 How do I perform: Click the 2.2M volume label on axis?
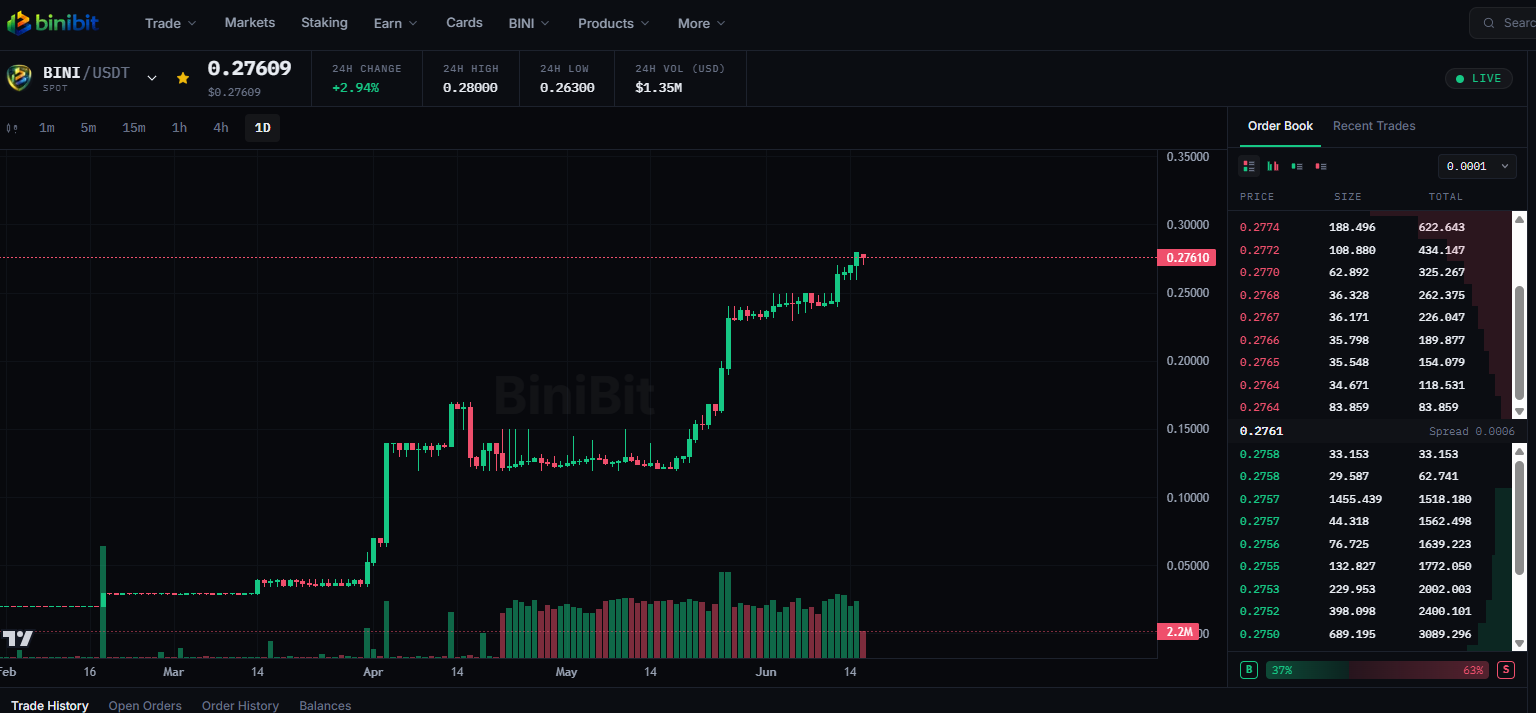1176,632
